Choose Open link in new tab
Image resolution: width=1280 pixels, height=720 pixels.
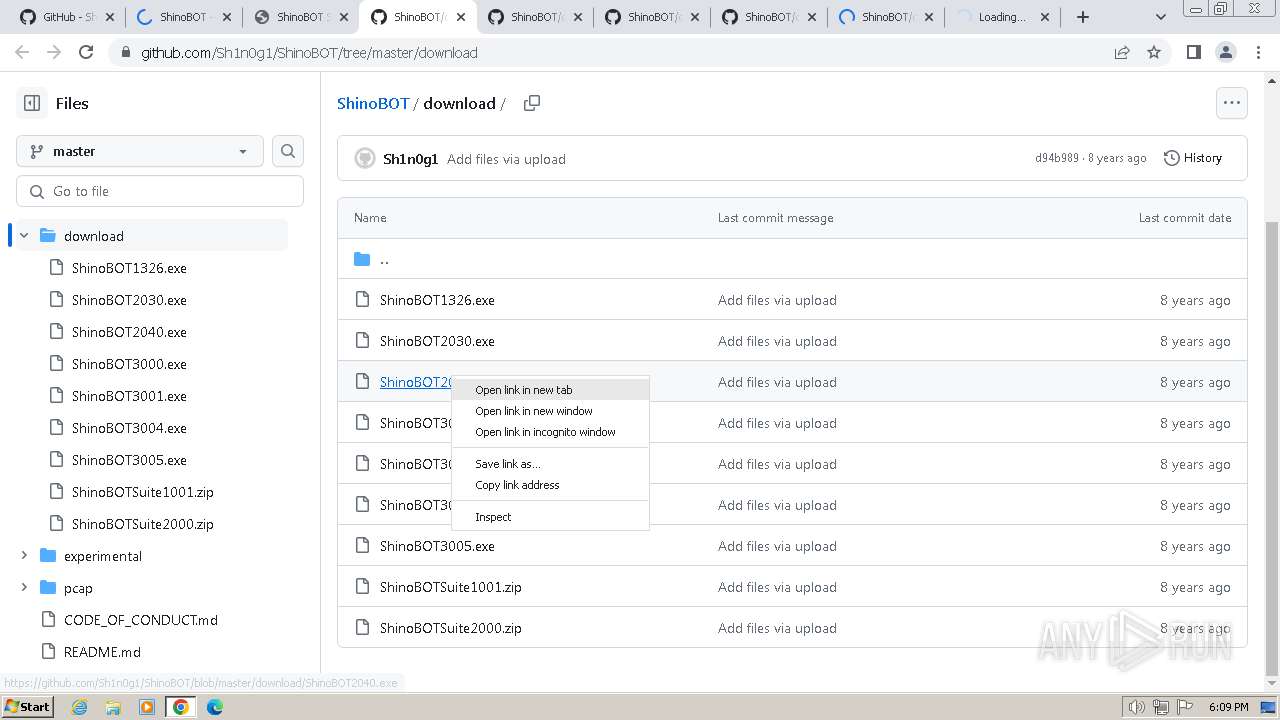pyautogui.click(x=550, y=390)
